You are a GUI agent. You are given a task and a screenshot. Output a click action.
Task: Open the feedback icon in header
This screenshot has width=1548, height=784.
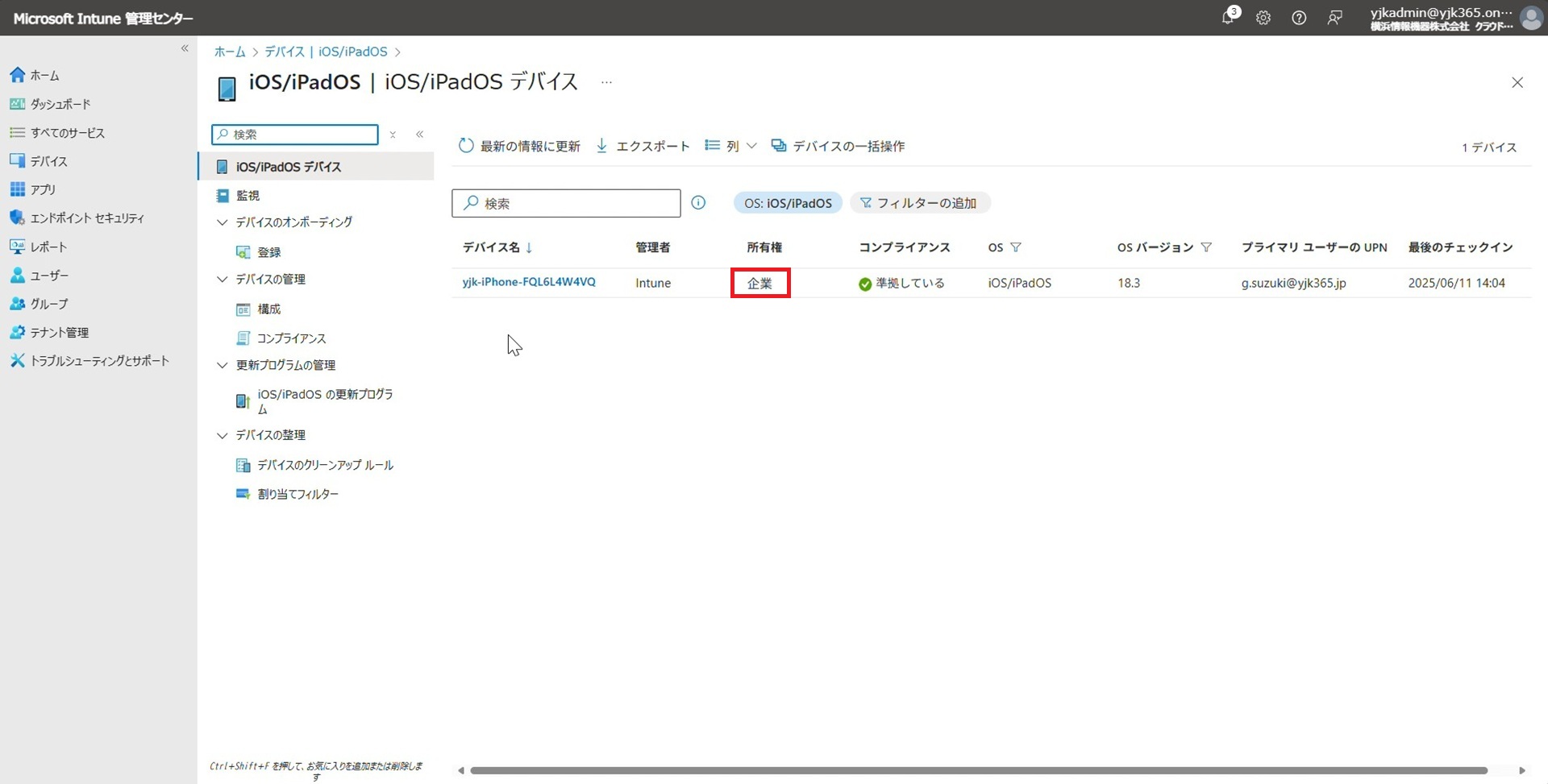pos(1335,18)
